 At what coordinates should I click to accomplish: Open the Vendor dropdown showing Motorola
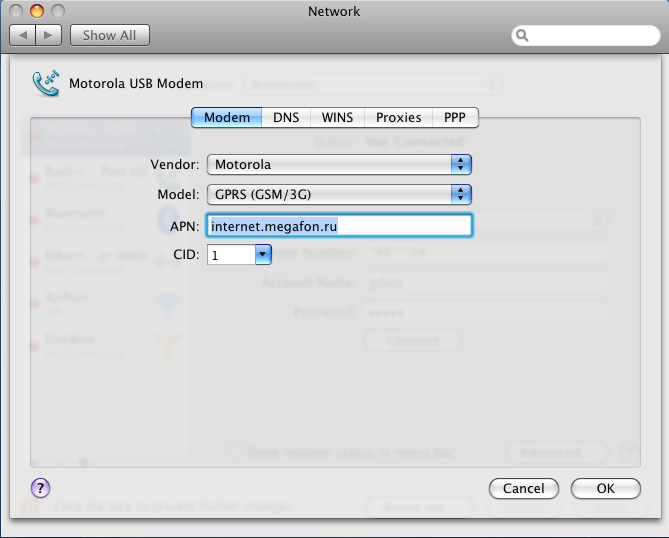pyautogui.click(x=339, y=165)
